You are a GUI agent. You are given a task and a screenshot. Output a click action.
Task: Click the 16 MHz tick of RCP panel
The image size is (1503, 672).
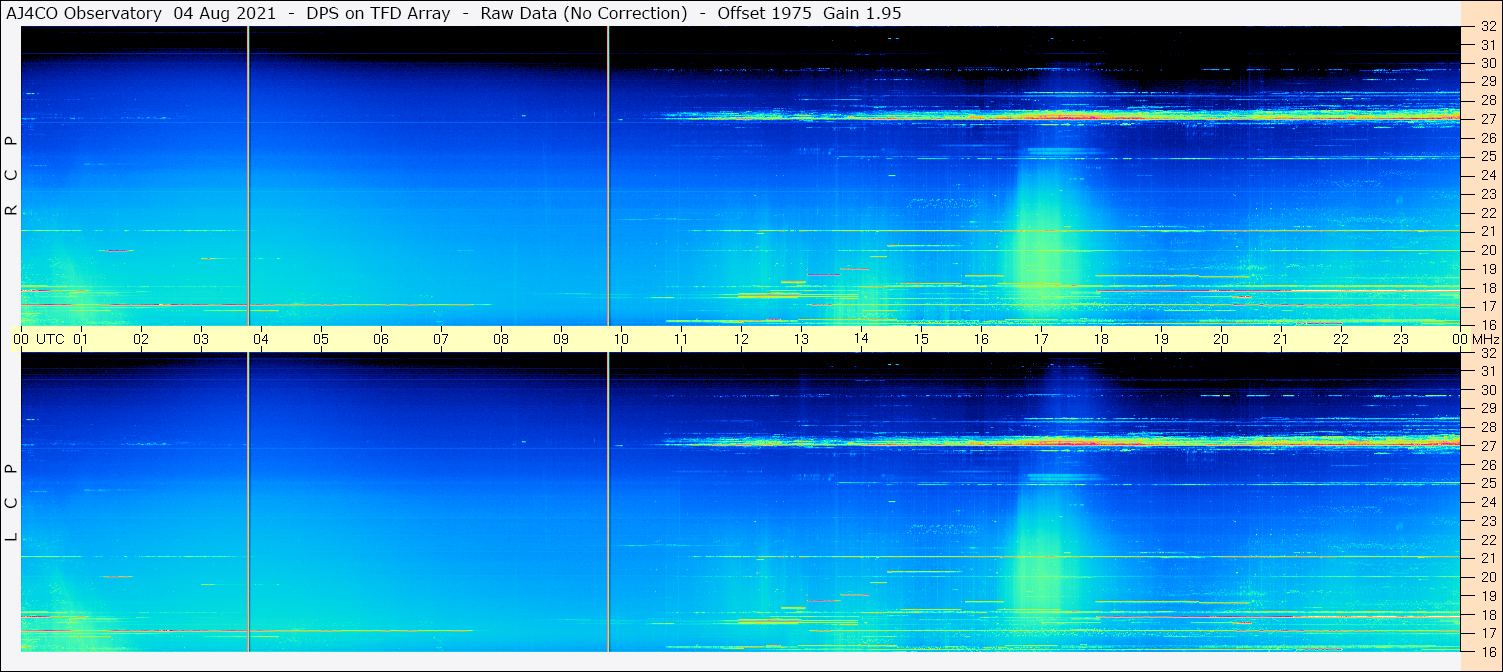coord(1488,325)
